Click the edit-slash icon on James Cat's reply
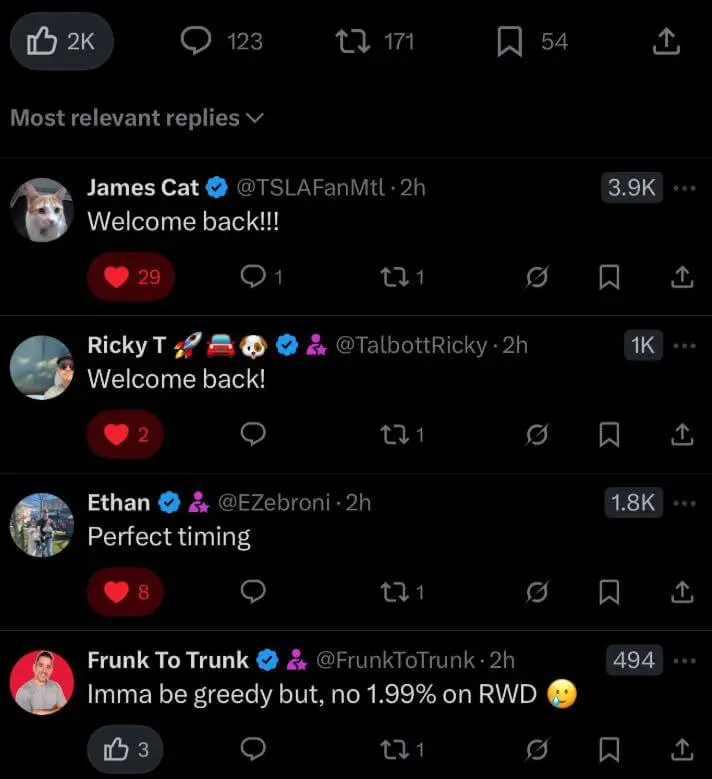 click(537, 277)
